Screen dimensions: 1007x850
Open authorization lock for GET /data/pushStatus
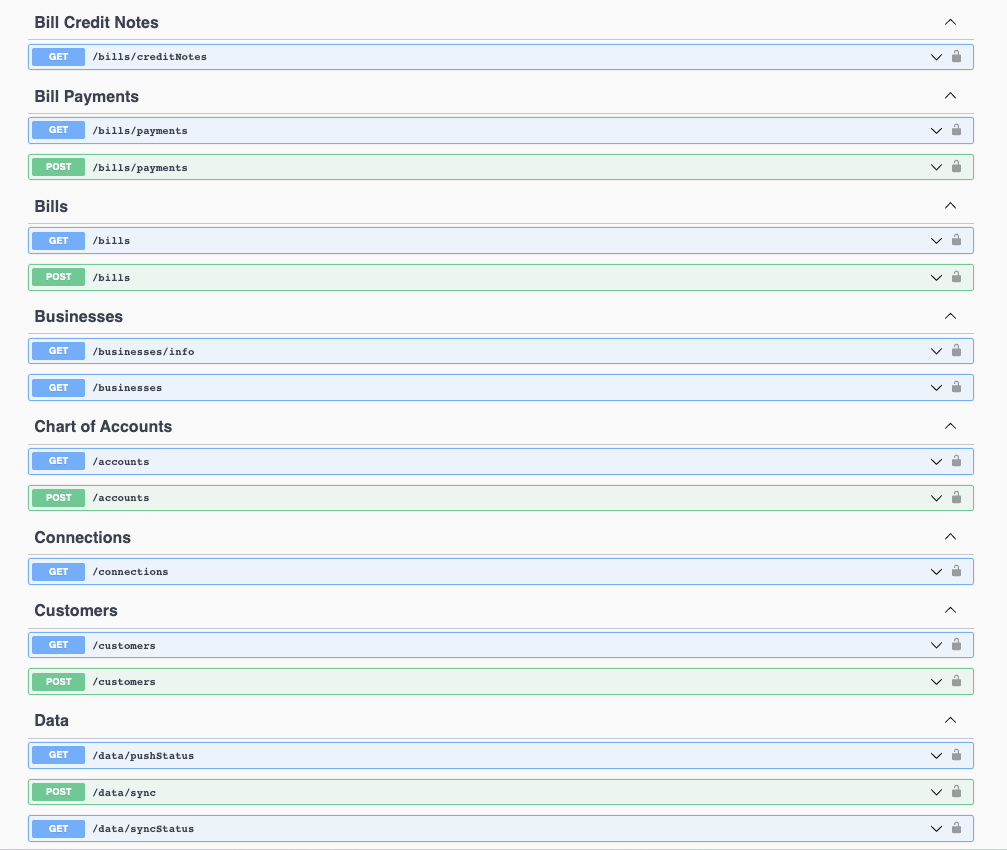pos(956,755)
